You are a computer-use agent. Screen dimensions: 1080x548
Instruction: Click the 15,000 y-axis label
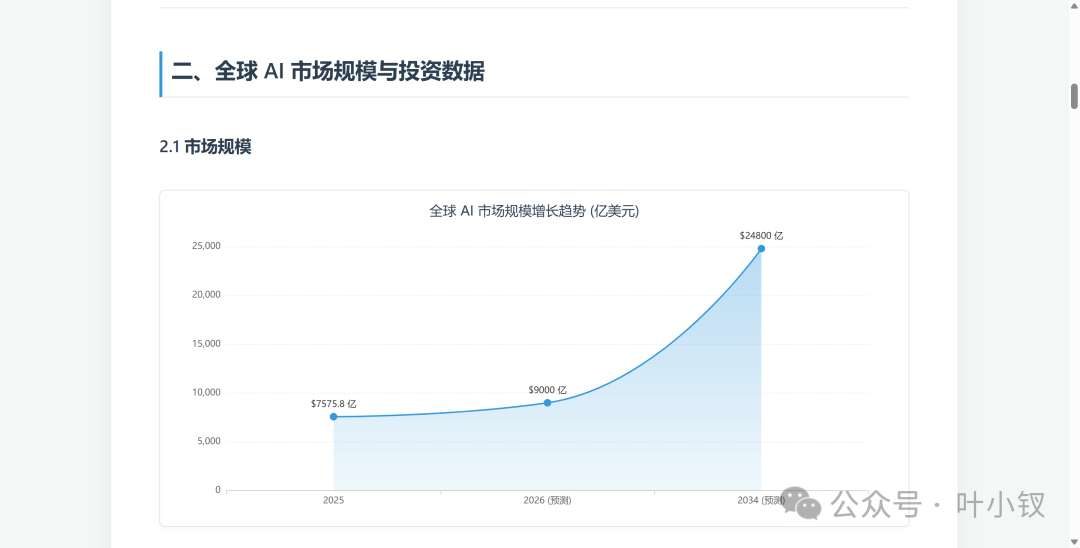[x=206, y=344]
